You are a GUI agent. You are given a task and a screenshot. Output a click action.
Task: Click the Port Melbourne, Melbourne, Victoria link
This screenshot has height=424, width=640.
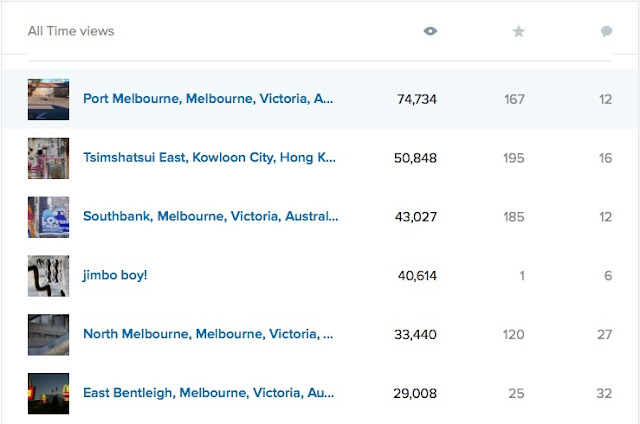[x=208, y=99]
